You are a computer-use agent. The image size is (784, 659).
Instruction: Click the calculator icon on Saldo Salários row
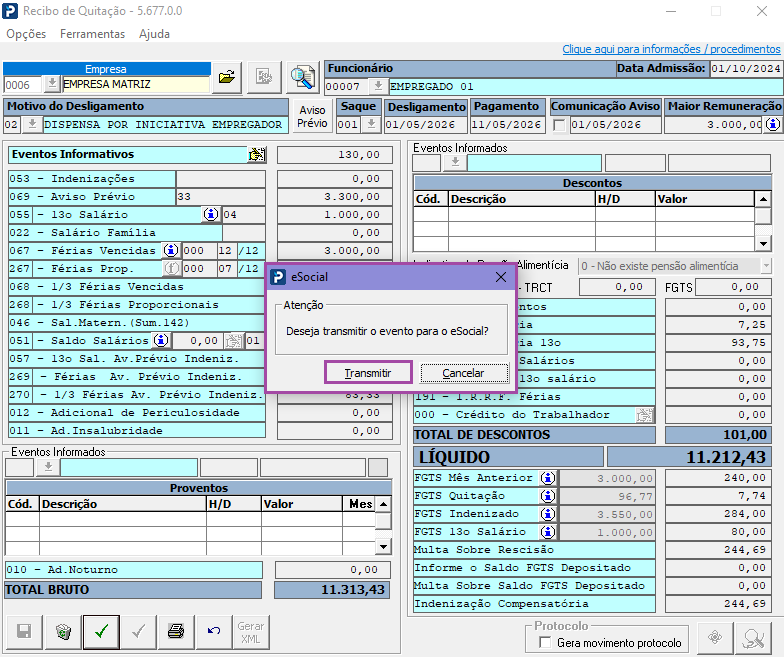click(x=233, y=340)
